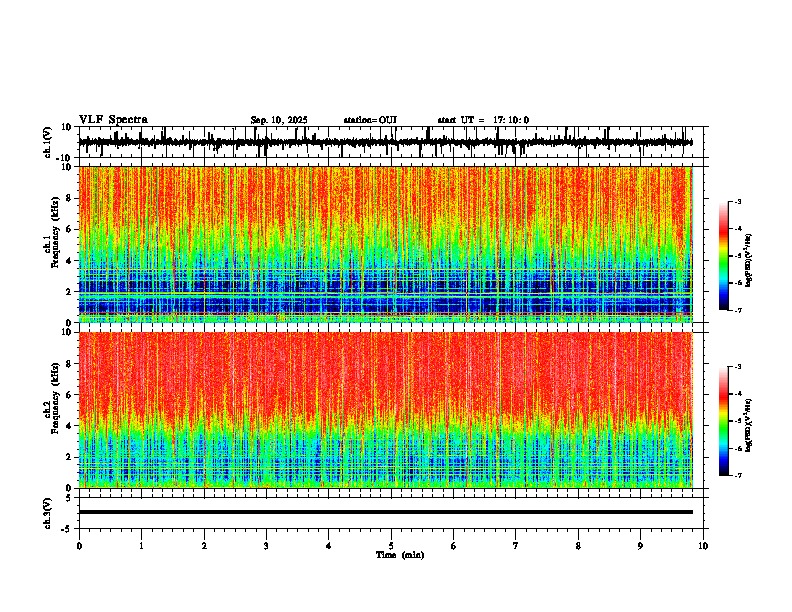Screen dimensions: 792x612
Task: Click the "ch.1(V)" waveform axis label
Action: [x=48, y=142]
